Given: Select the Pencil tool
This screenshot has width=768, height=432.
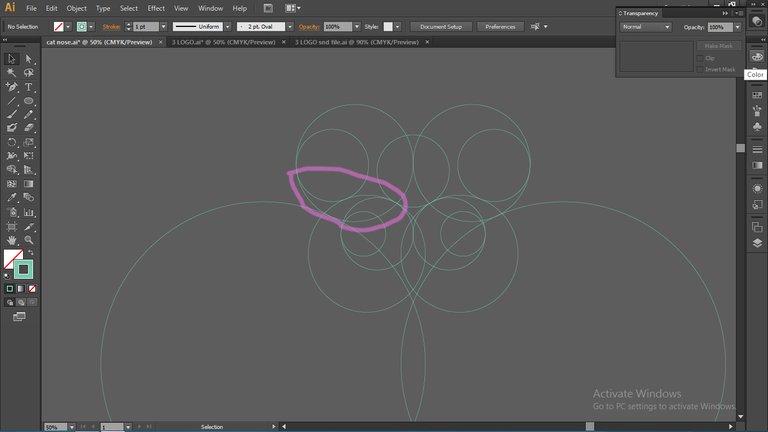Looking at the screenshot, I should click(28, 114).
